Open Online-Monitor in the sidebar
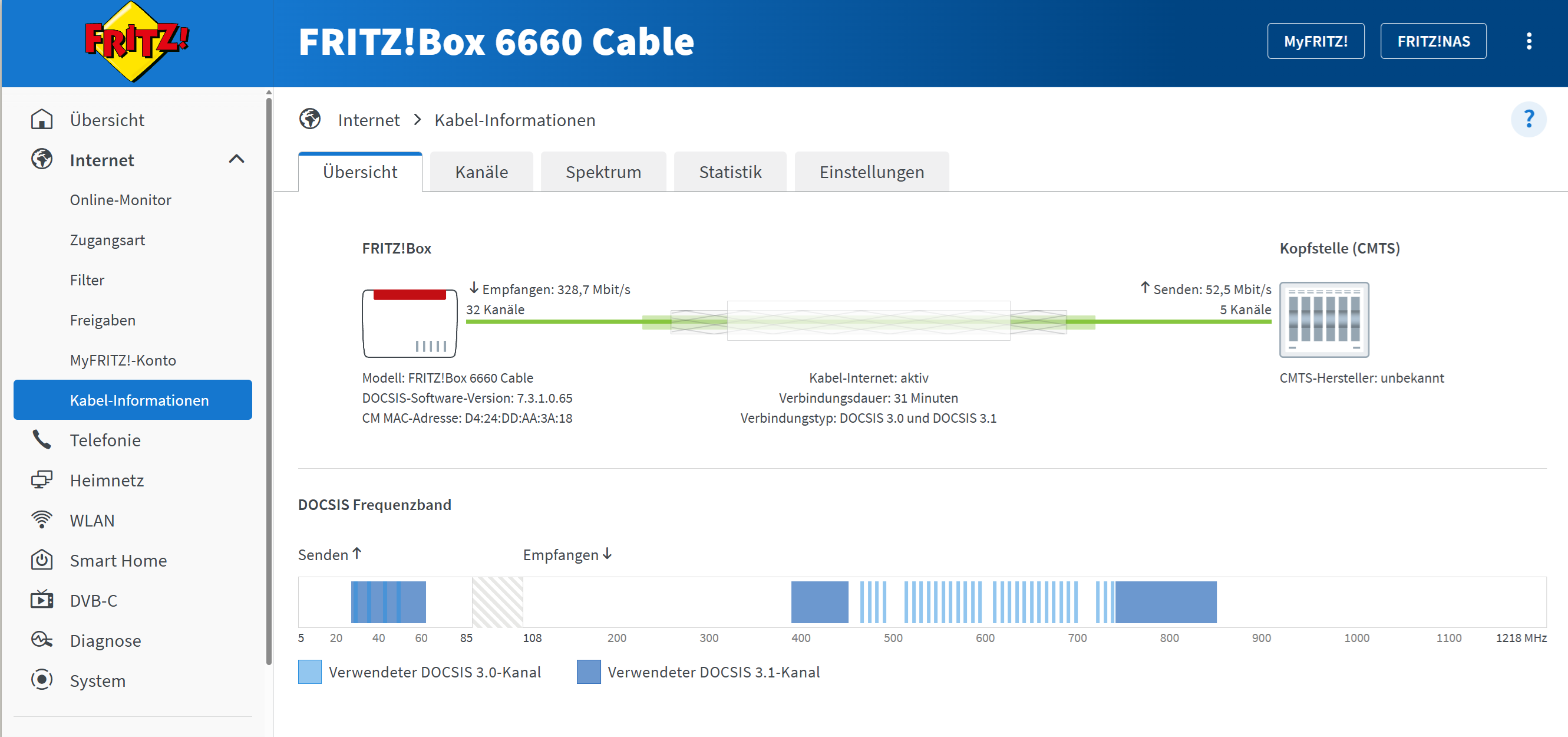Image resolution: width=1568 pixels, height=737 pixels. point(121,200)
